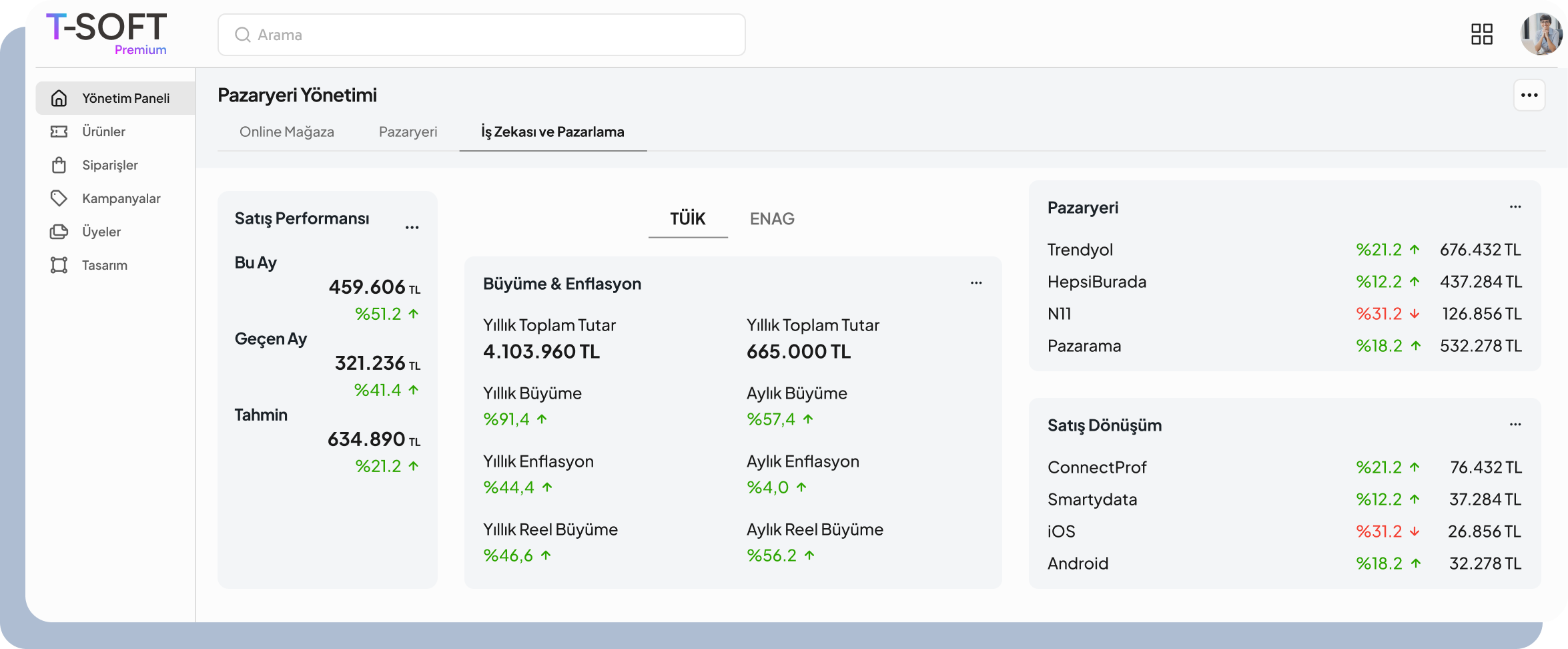Open the apps grid icon in header
The width and height of the screenshot is (1568, 649).
point(1481,34)
